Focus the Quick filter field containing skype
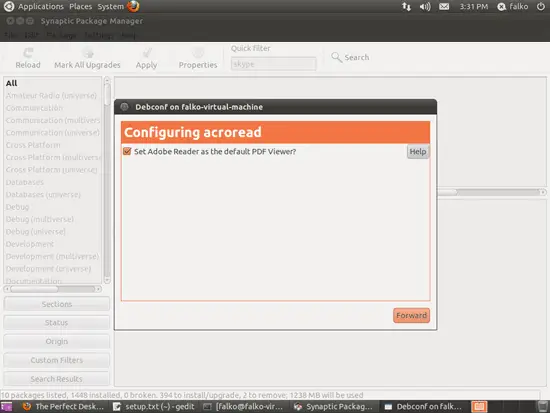 274,64
